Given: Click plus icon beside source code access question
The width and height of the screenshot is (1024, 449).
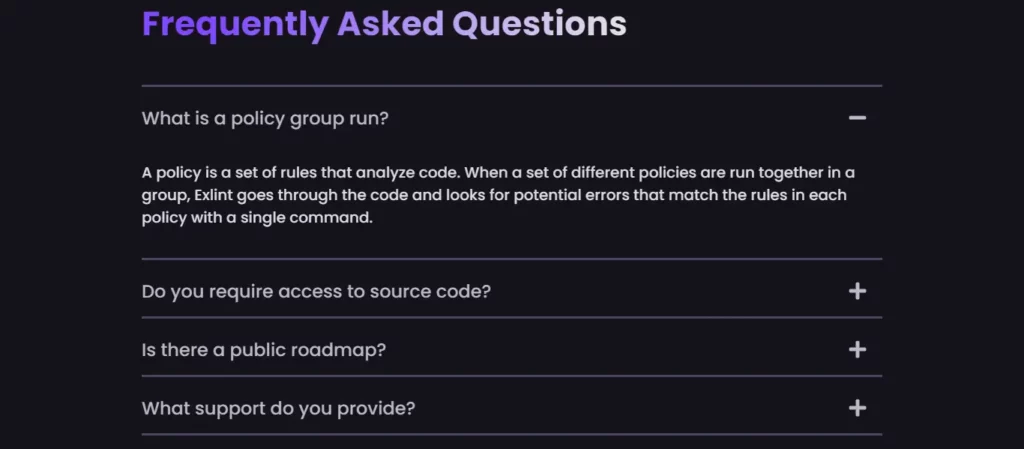Looking at the screenshot, I should [x=857, y=291].
